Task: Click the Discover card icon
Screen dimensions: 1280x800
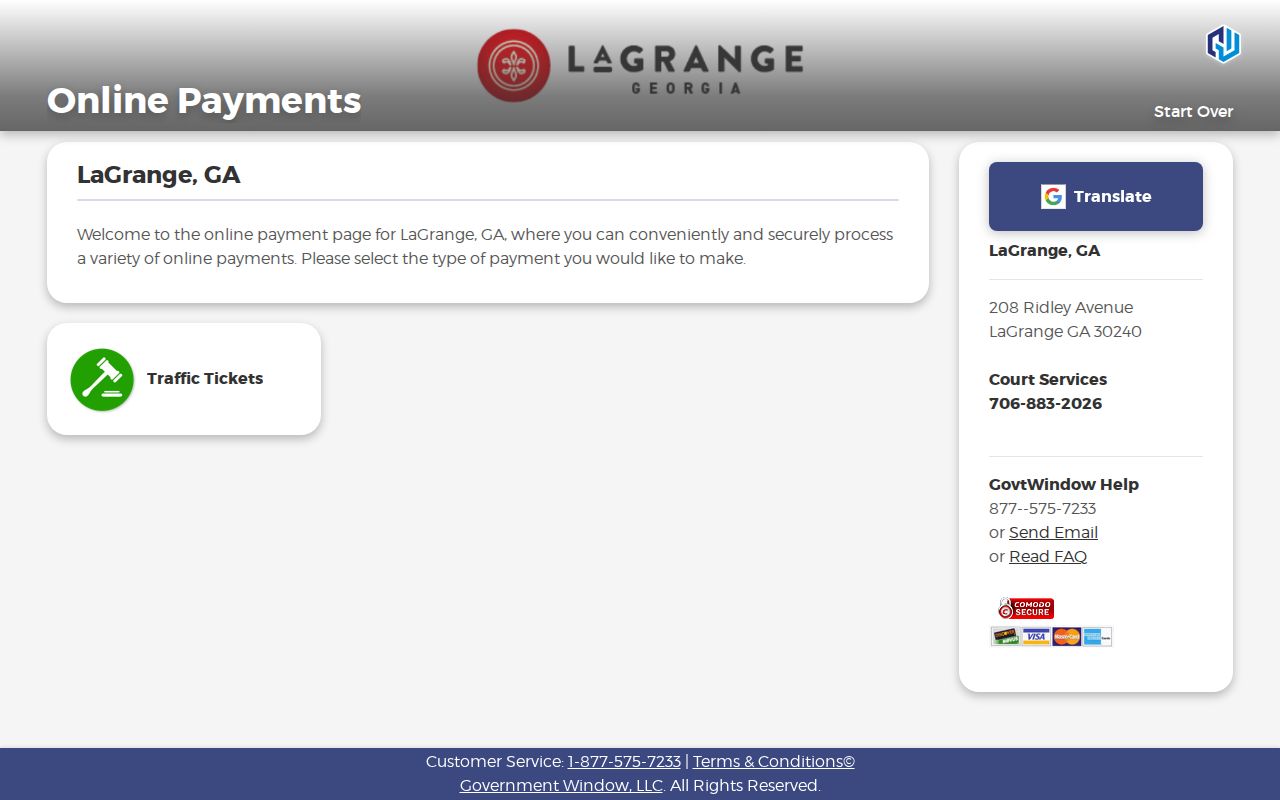Action: point(1005,637)
